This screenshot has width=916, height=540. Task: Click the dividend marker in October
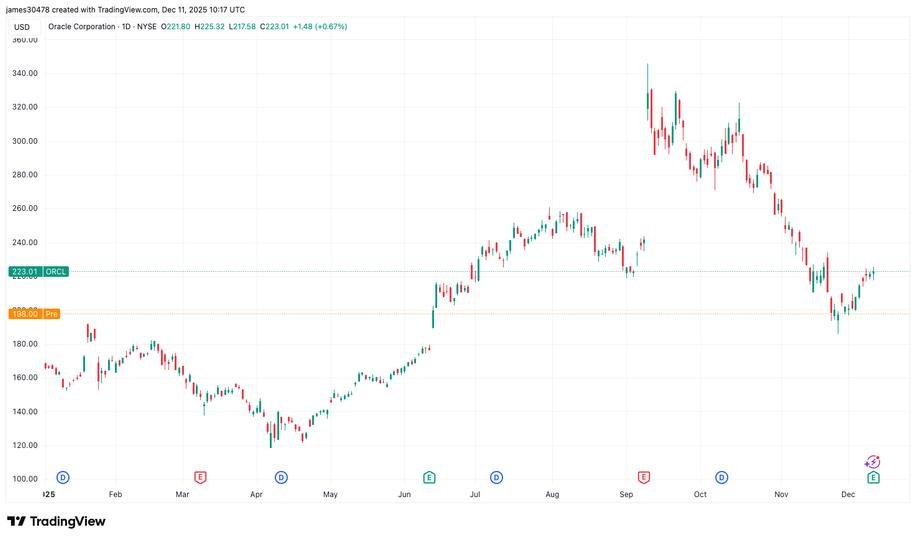click(722, 478)
